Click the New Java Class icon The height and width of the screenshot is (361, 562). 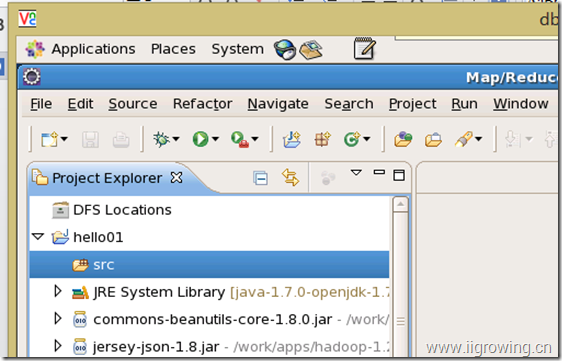pos(352,139)
